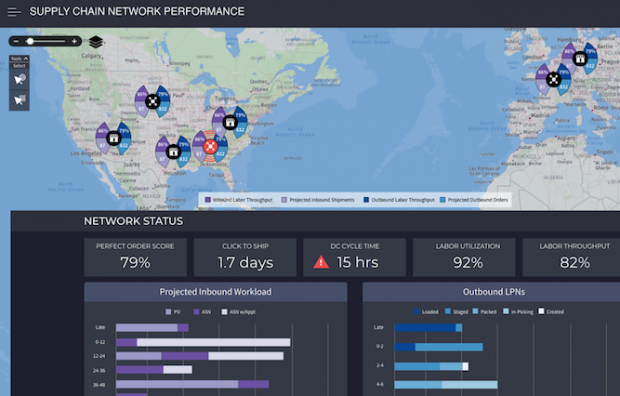Click the Supply Chain Network Performance title

[x=137, y=11]
